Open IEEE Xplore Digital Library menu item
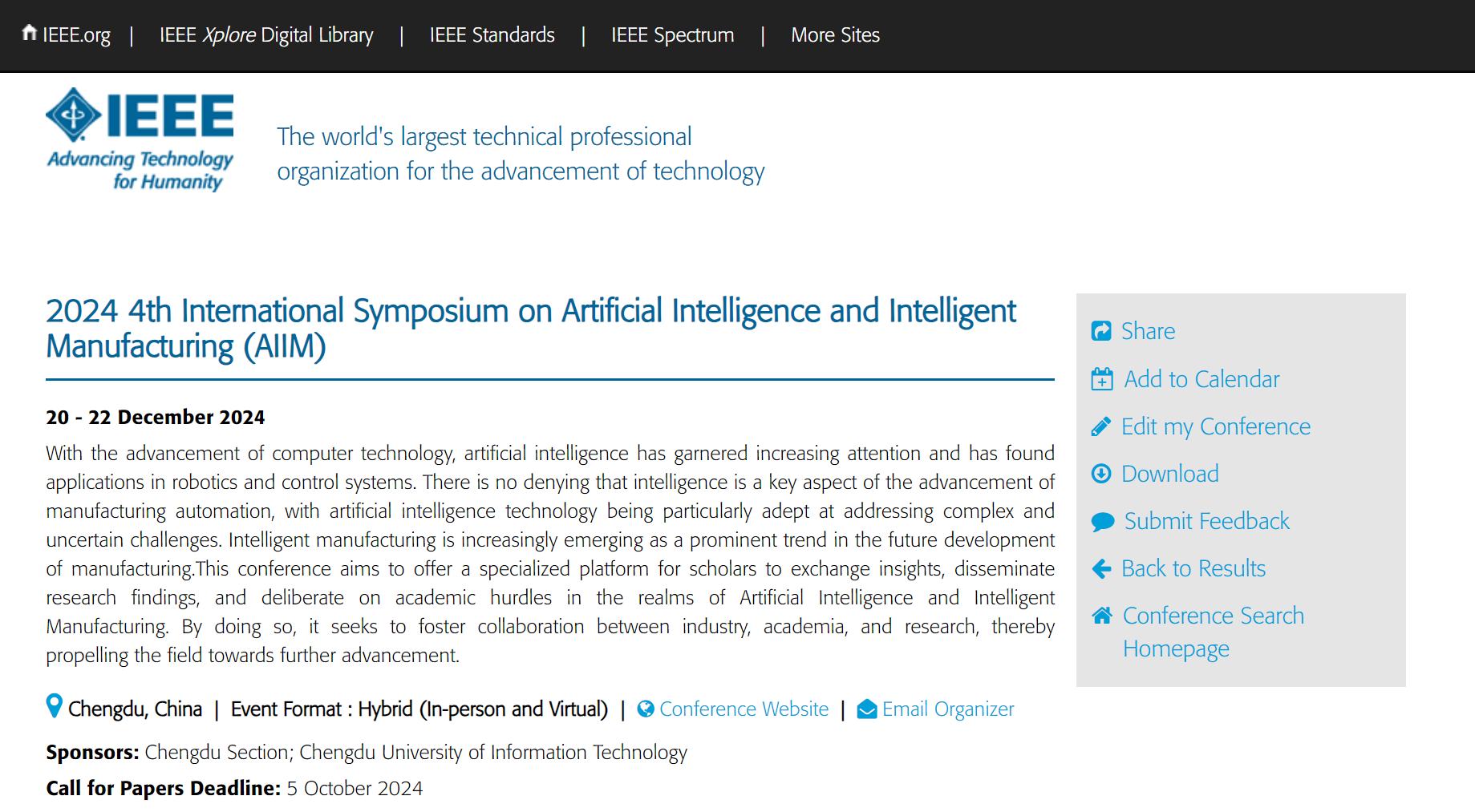1475x812 pixels. pyautogui.click(x=266, y=35)
